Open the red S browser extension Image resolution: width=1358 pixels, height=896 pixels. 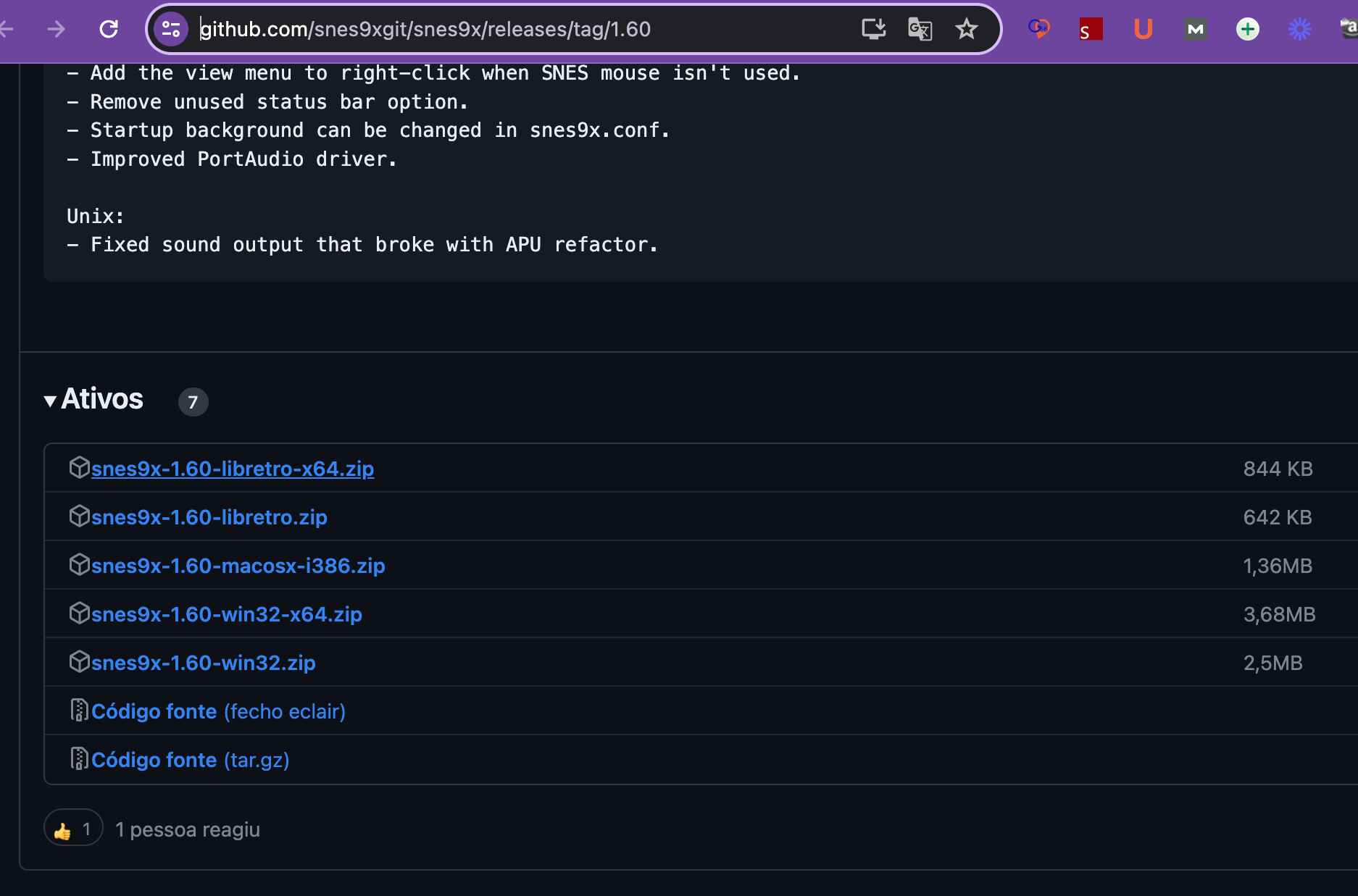1091,29
